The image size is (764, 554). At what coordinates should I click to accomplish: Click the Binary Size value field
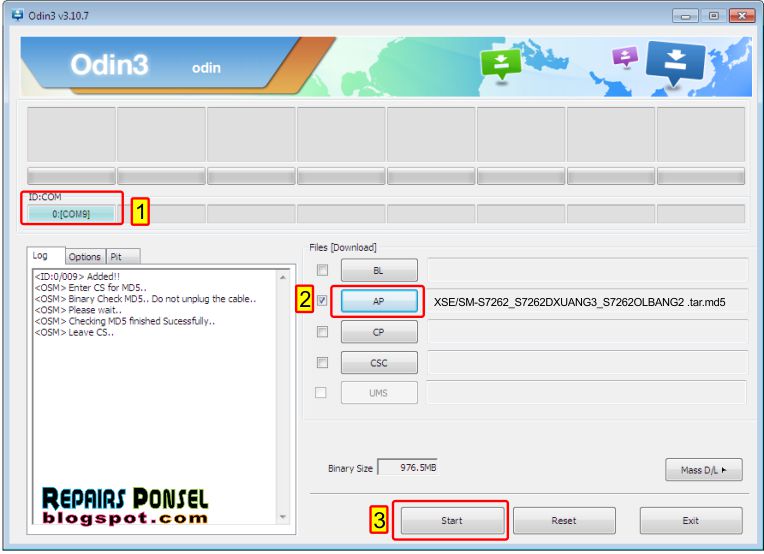pos(408,467)
